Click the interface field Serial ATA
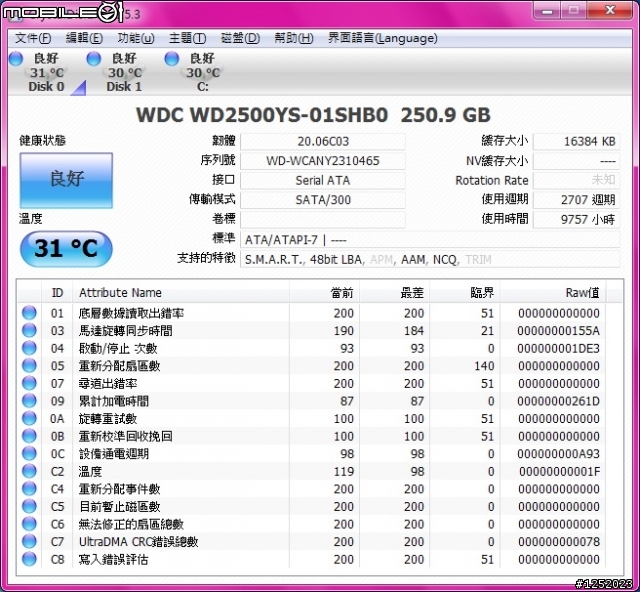Viewport: 640px width, 592px height. pyautogui.click(x=323, y=180)
